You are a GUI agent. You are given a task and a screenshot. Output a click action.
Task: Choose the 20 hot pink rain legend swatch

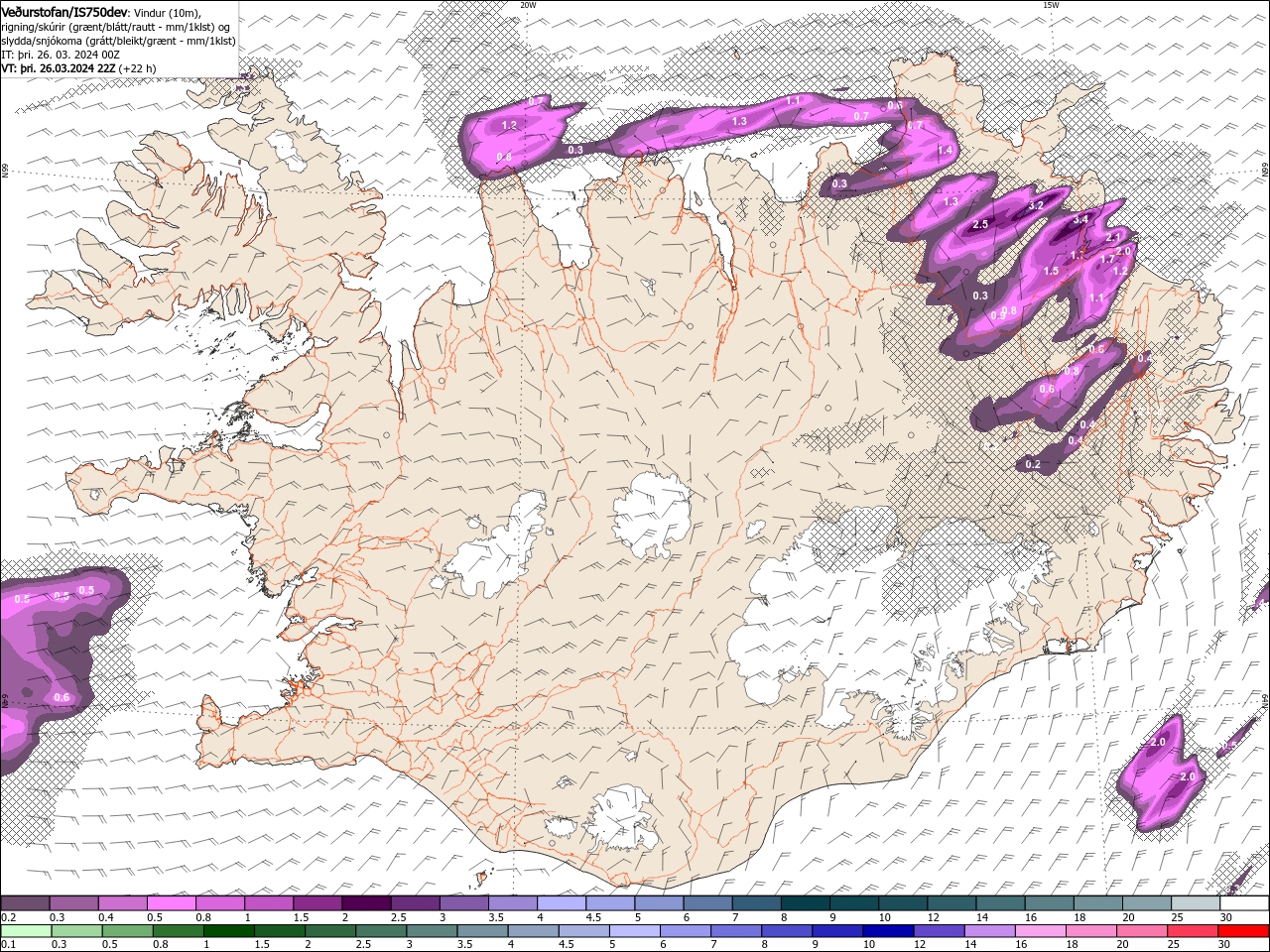pyautogui.click(x=1141, y=931)
